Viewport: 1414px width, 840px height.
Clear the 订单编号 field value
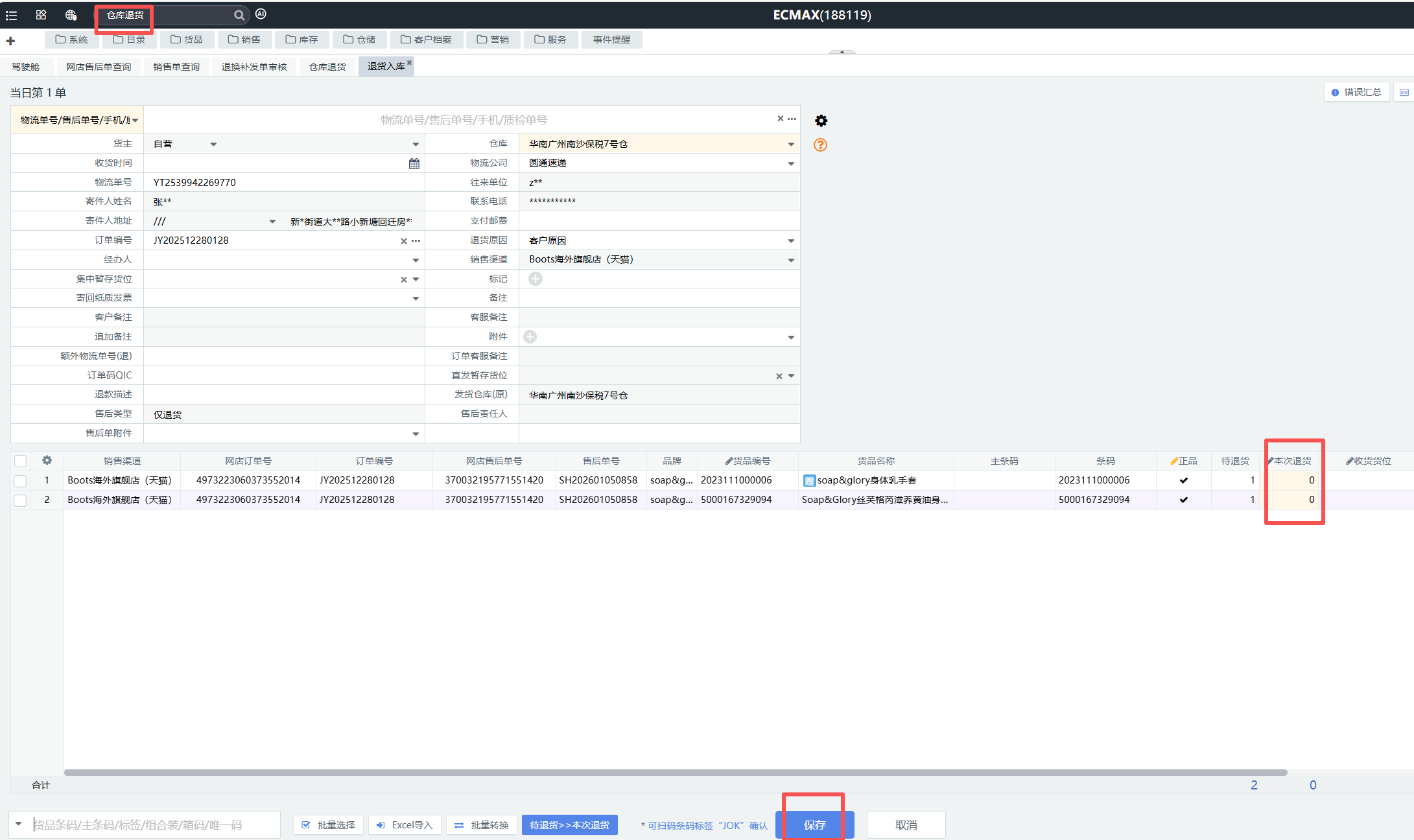click(403, 241)
